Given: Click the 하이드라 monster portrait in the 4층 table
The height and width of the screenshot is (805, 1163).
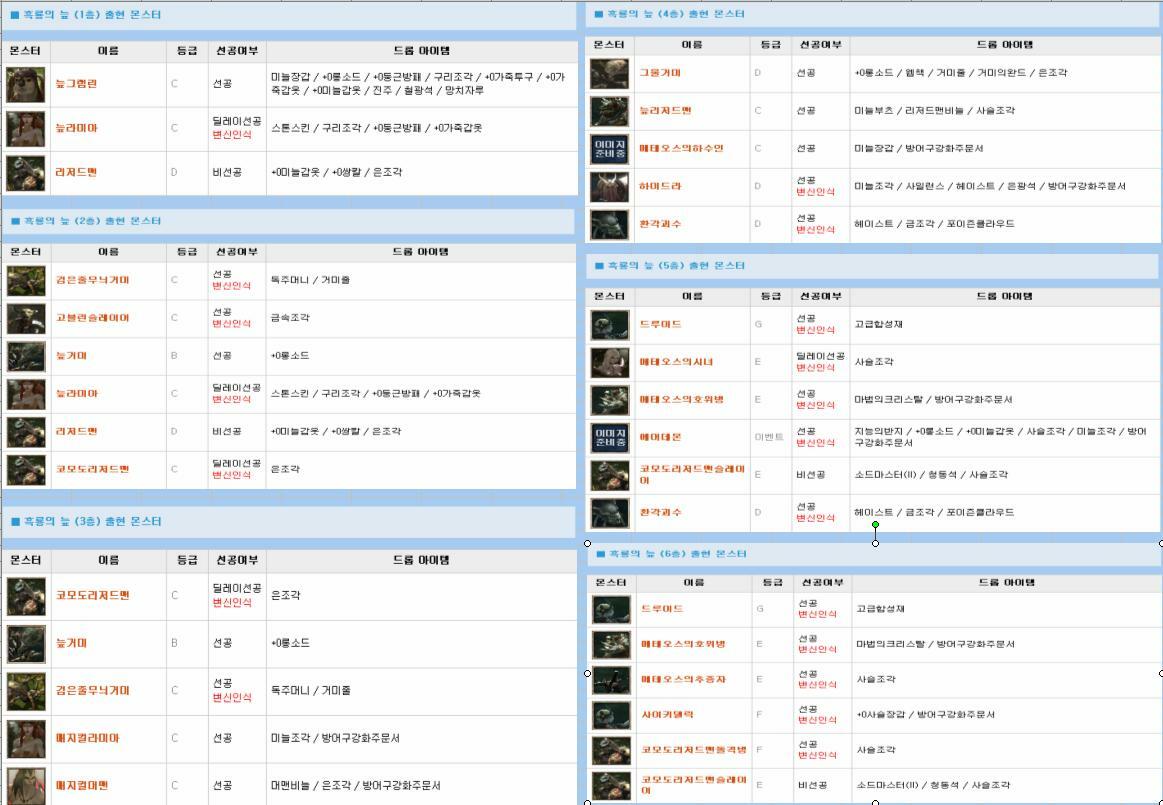Looking at the screenshot, I should pyautogui.click(x=609, y=187).
